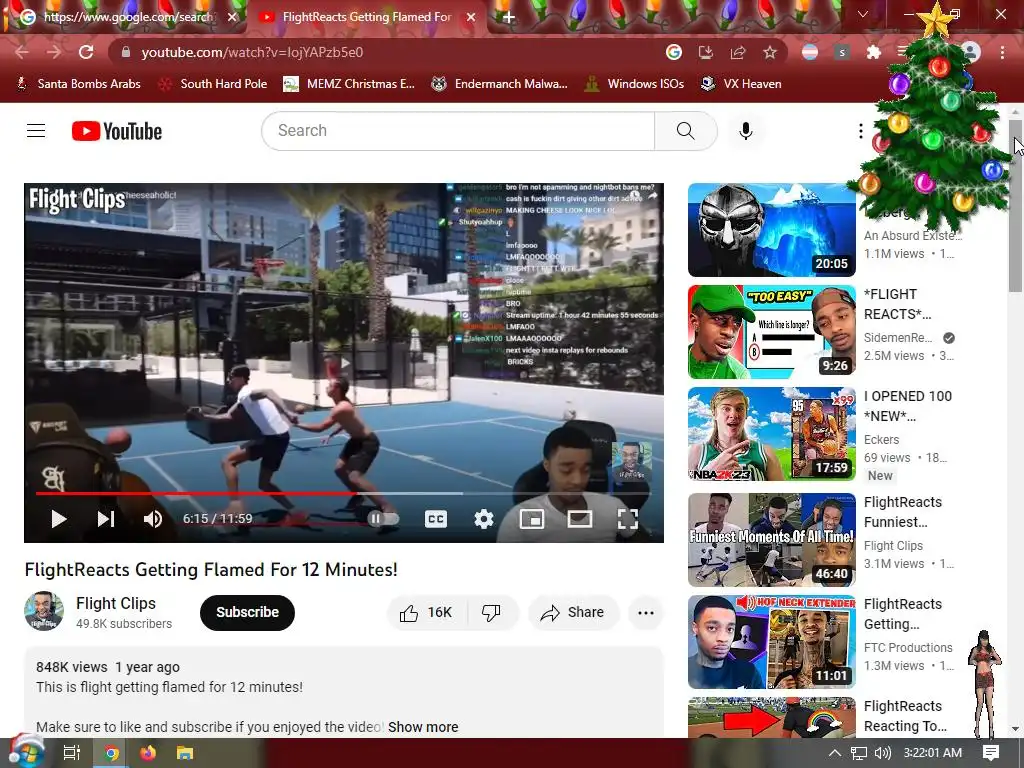Open the TOO EASY 9:26 thumbnail
Image resolution: width=1024 pixels, height=768 pixels.
point(771,332)
